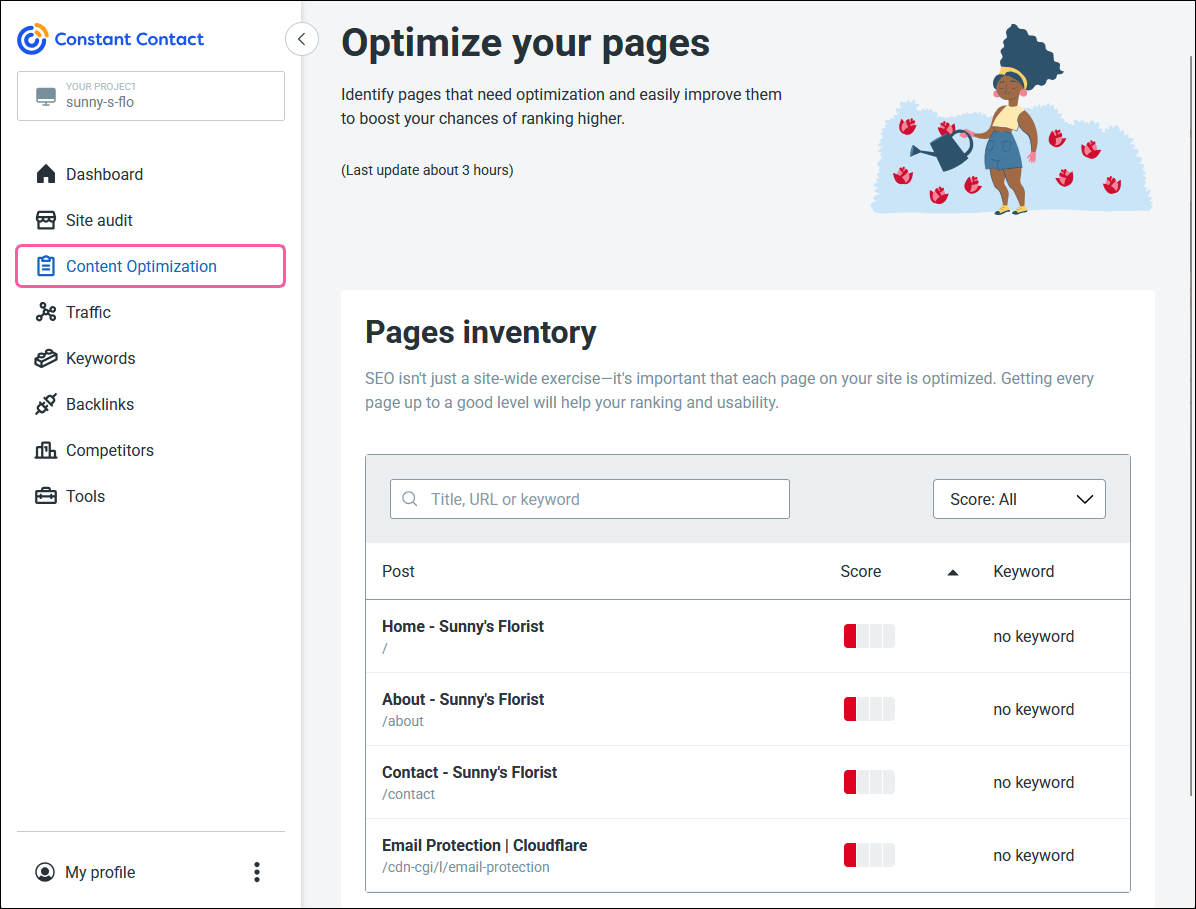Click the gardener illustration image
The image size is (1196, 909).
[1011, 119]
